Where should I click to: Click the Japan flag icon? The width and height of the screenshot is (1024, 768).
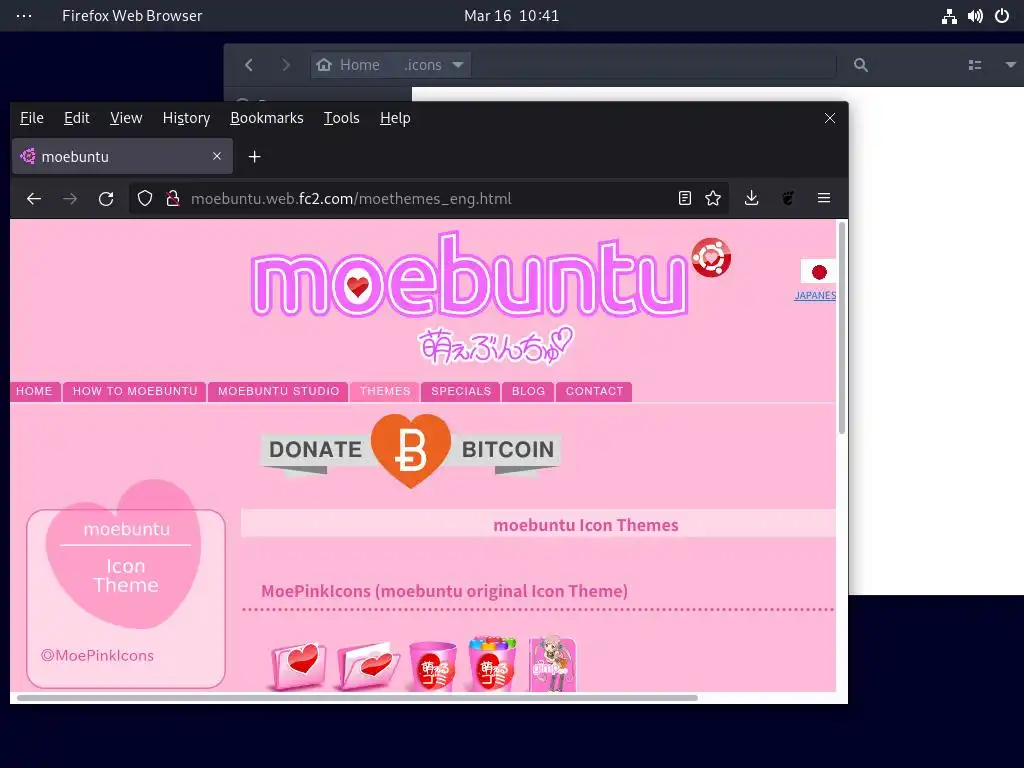coord(818,272)
